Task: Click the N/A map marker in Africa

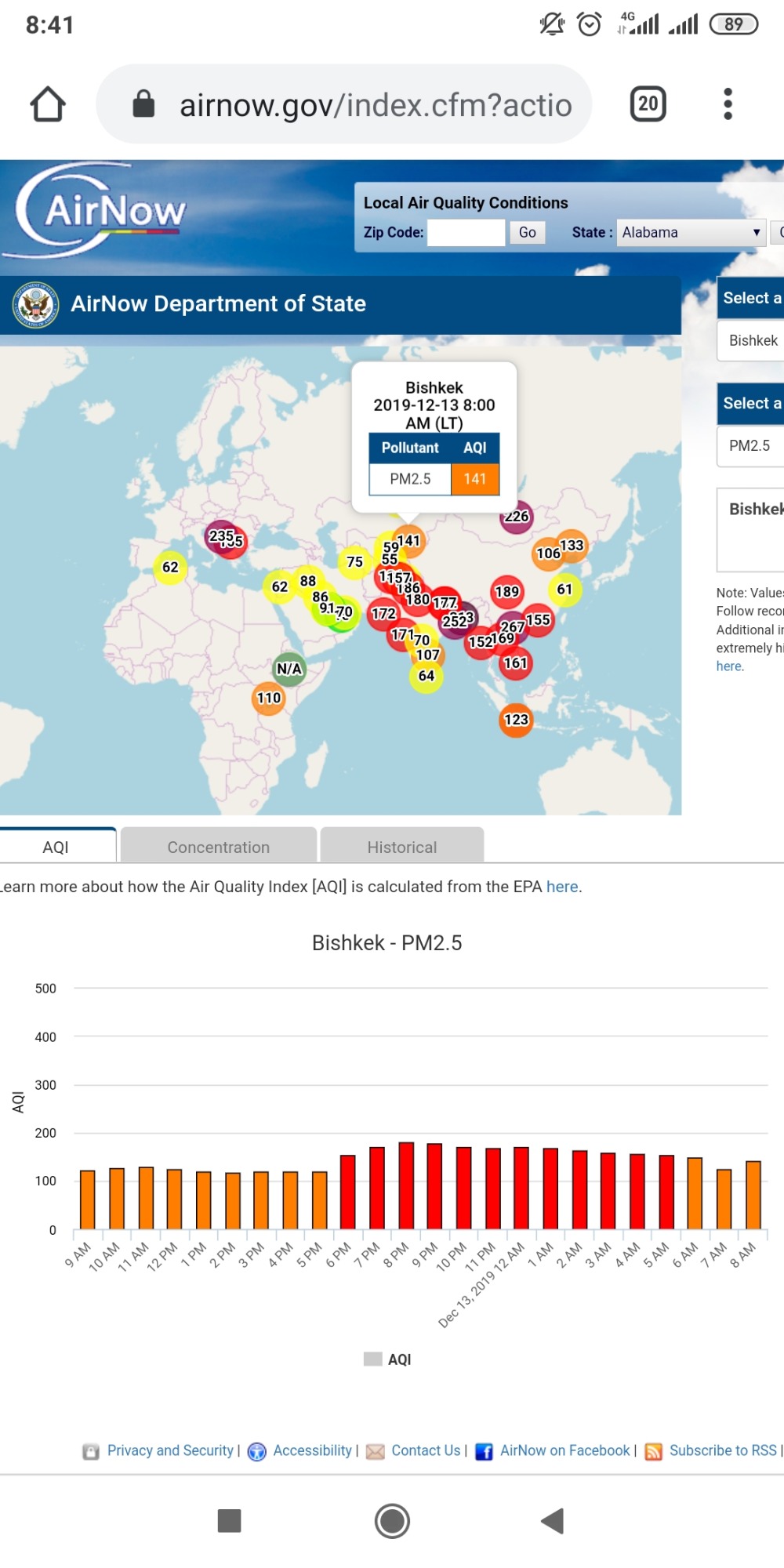Action: 289,669
